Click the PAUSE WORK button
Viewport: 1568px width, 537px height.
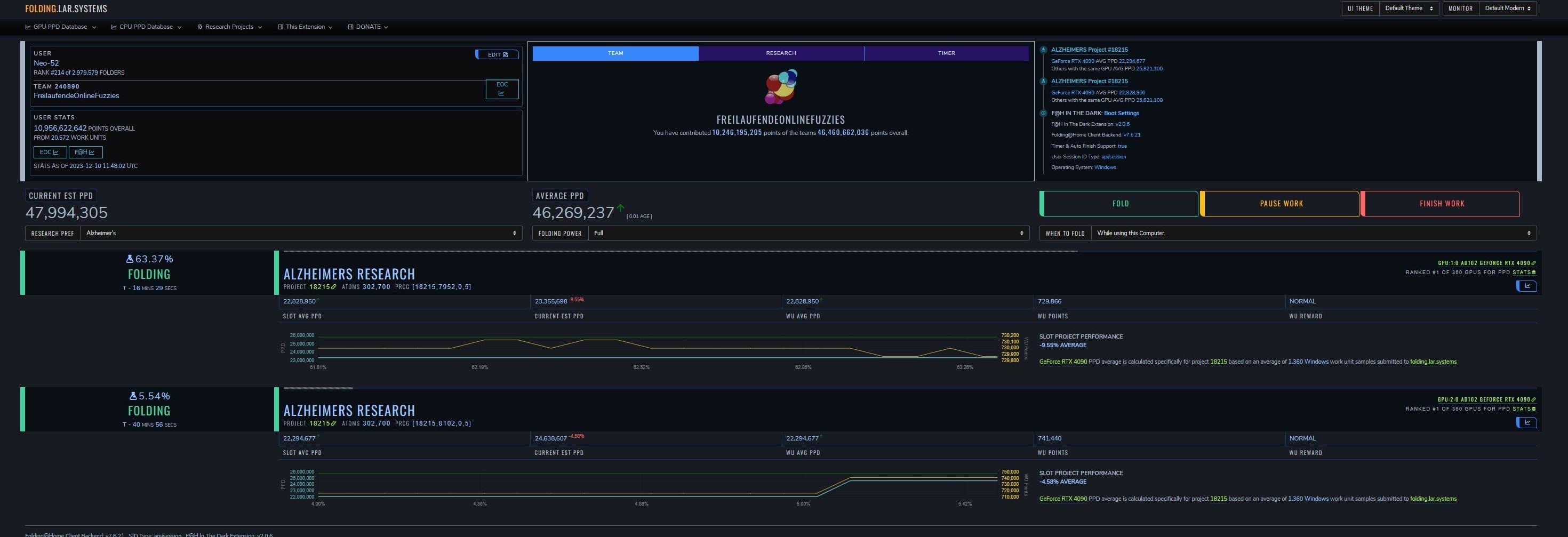pos(1280,203)
